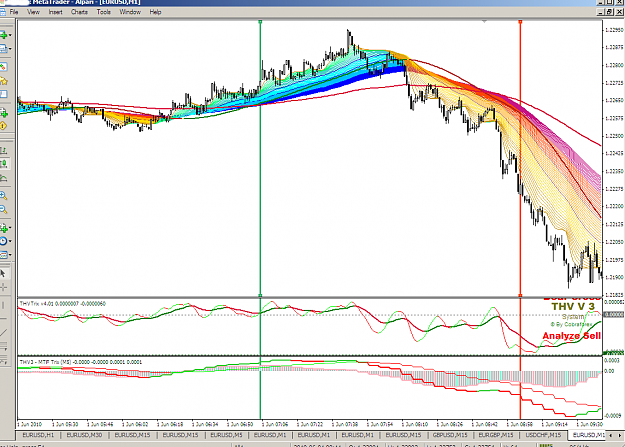The image size is (625, 447).
Task: Switch to the USDCHF,M15 chart tab
Action: (x=543, y=435)
